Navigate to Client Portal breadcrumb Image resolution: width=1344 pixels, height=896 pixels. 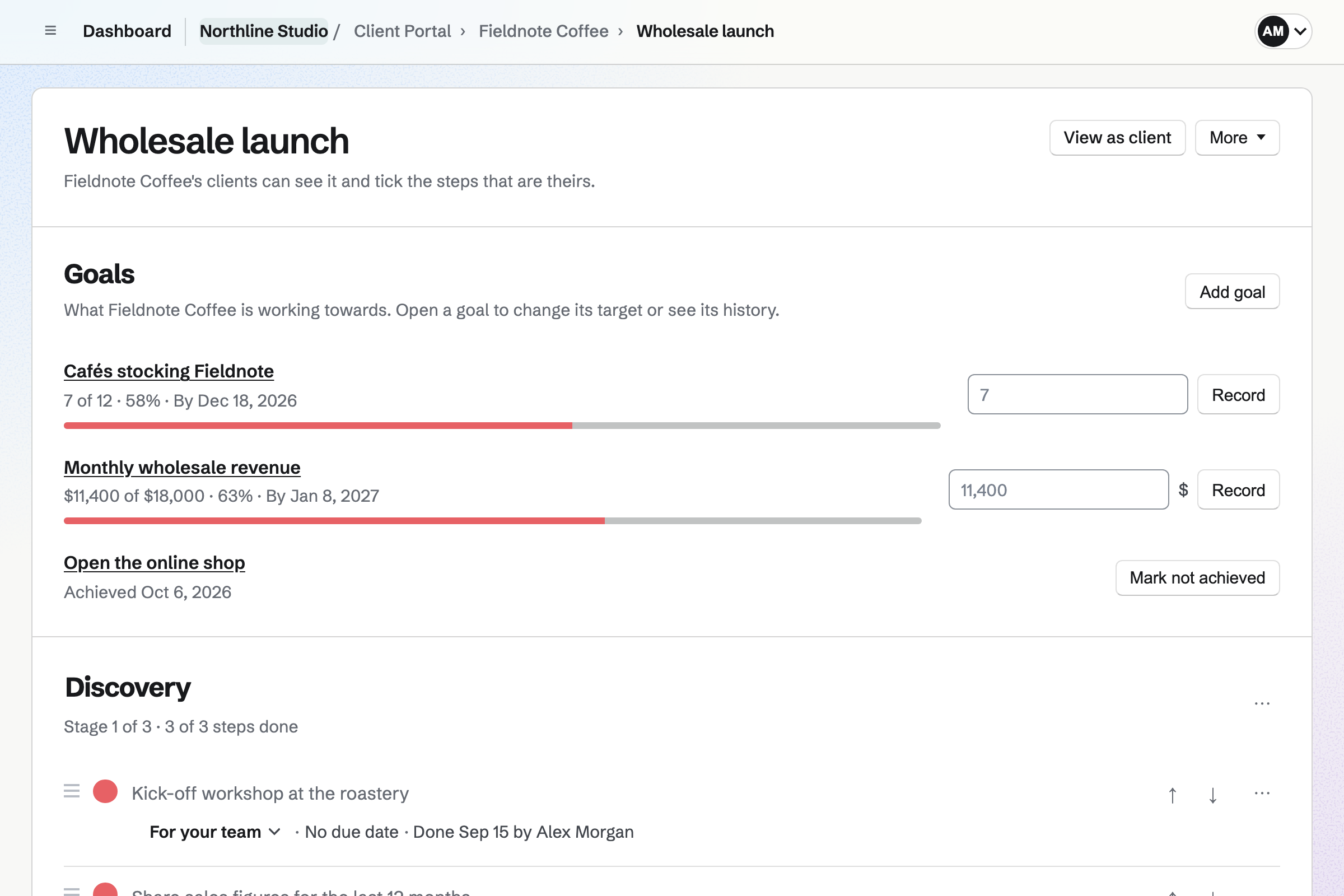(x=402, y=31)
